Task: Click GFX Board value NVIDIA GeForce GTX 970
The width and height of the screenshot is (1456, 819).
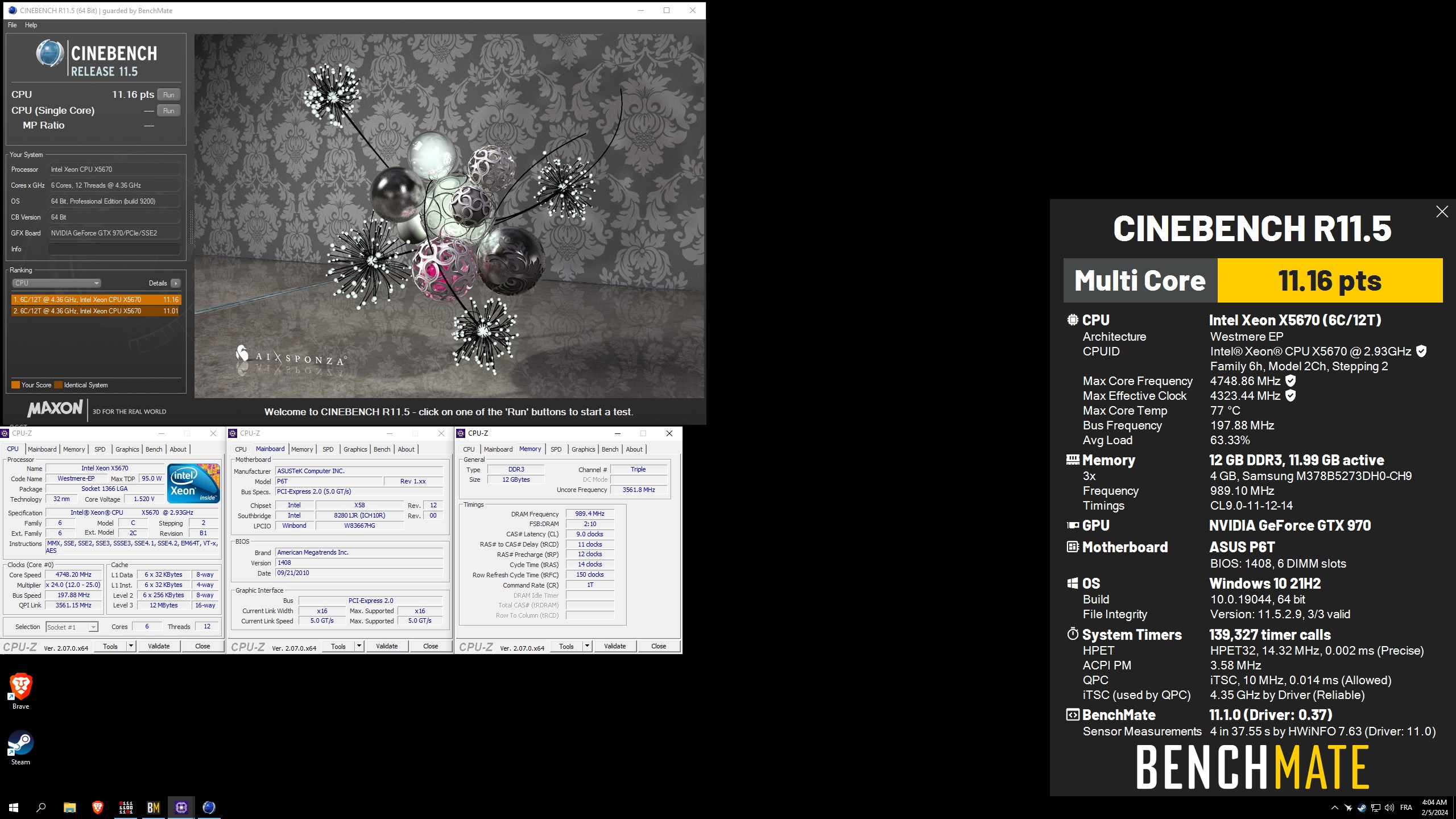Action: (x=114, y=233)
